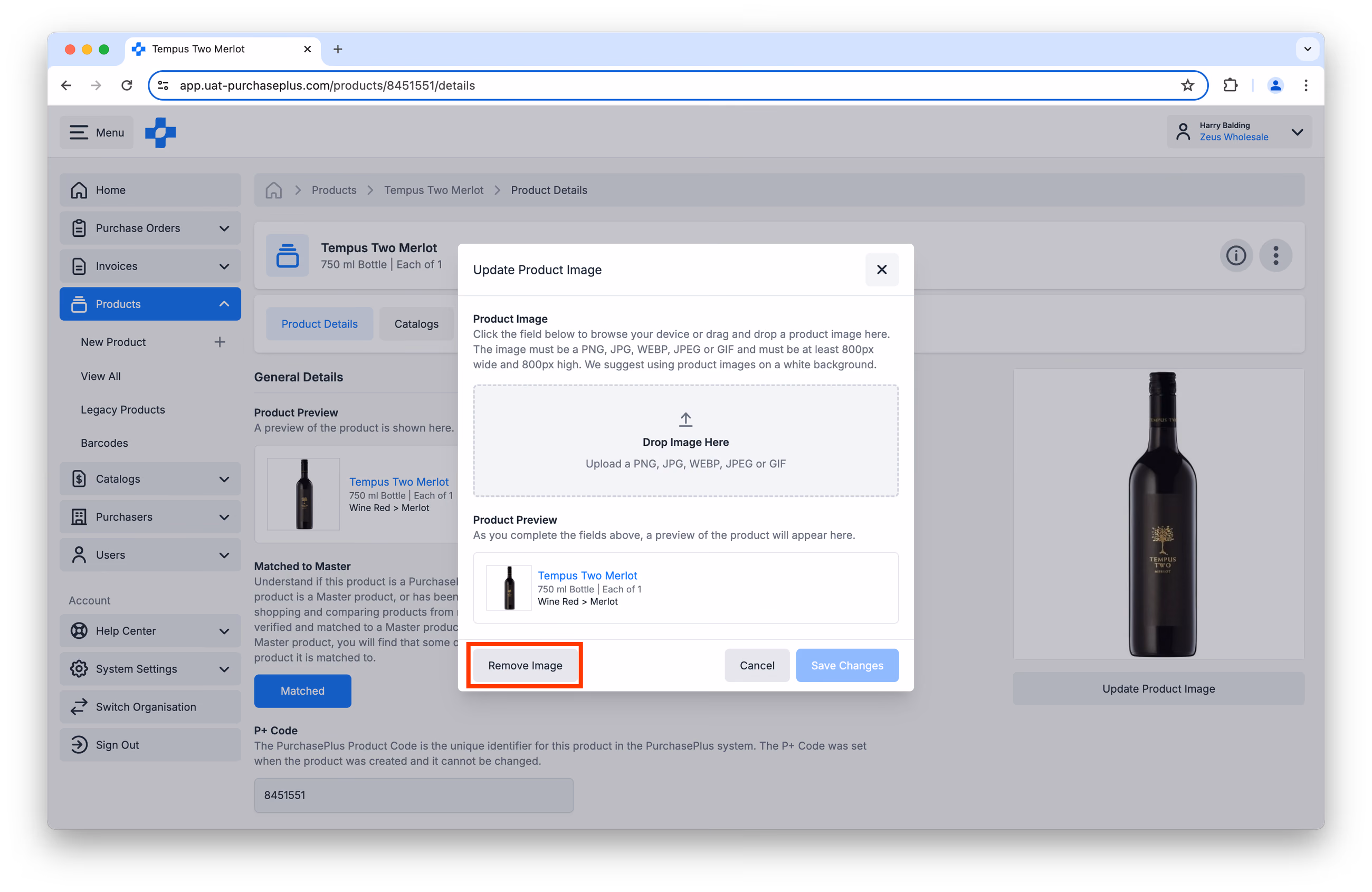Click the upload arrow icon in drop zone
Viewport: 1372px width, 892px height.
click(x=685, y=419)
